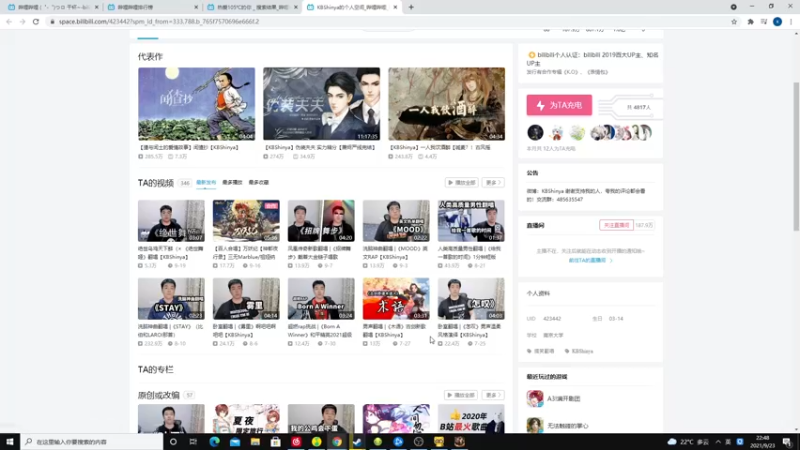This screenshot has height=450, width=800.
Task: Open Task View in taskbar
Action: click(193, 442)
